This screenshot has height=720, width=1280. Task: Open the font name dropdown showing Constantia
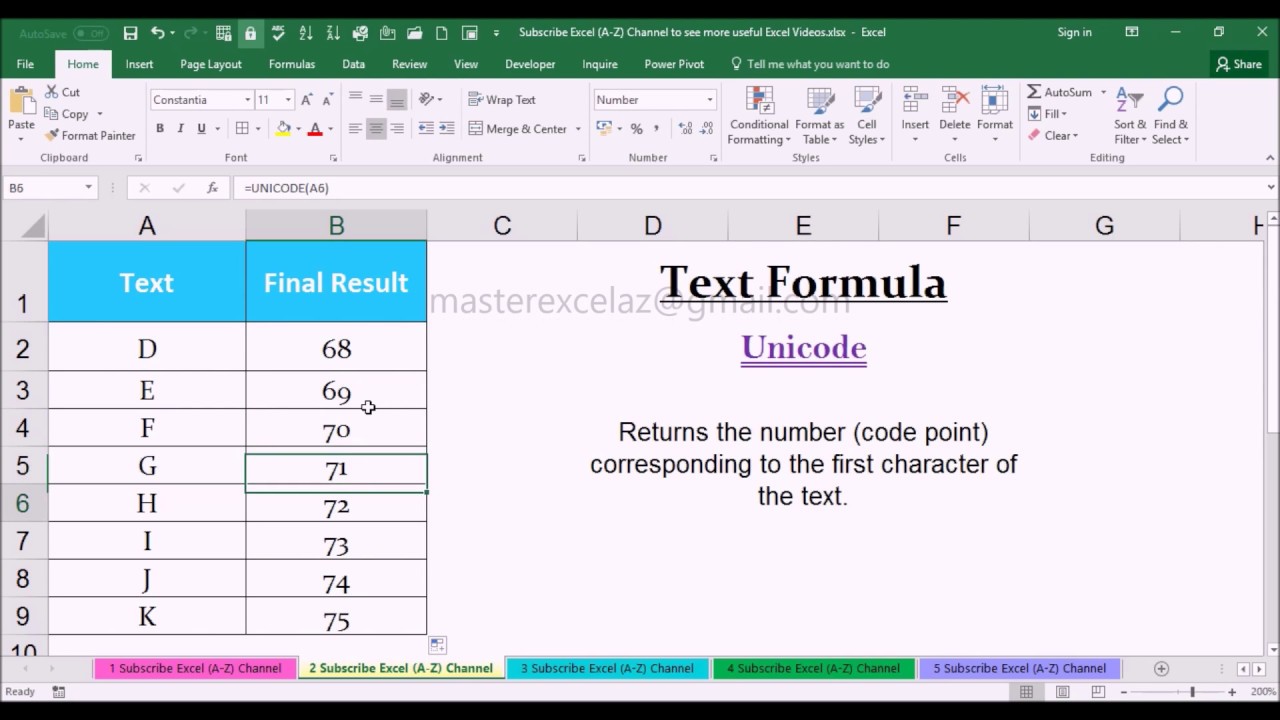[247, 100]
